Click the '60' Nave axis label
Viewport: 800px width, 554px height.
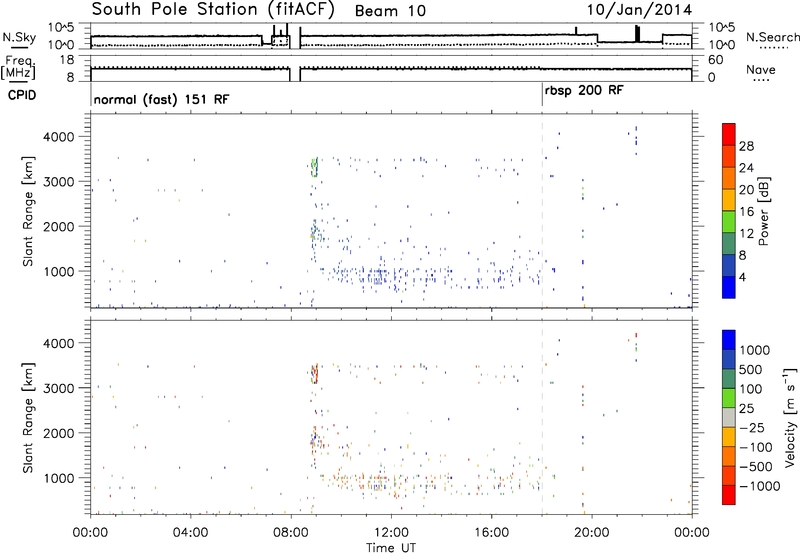point(715,60)
